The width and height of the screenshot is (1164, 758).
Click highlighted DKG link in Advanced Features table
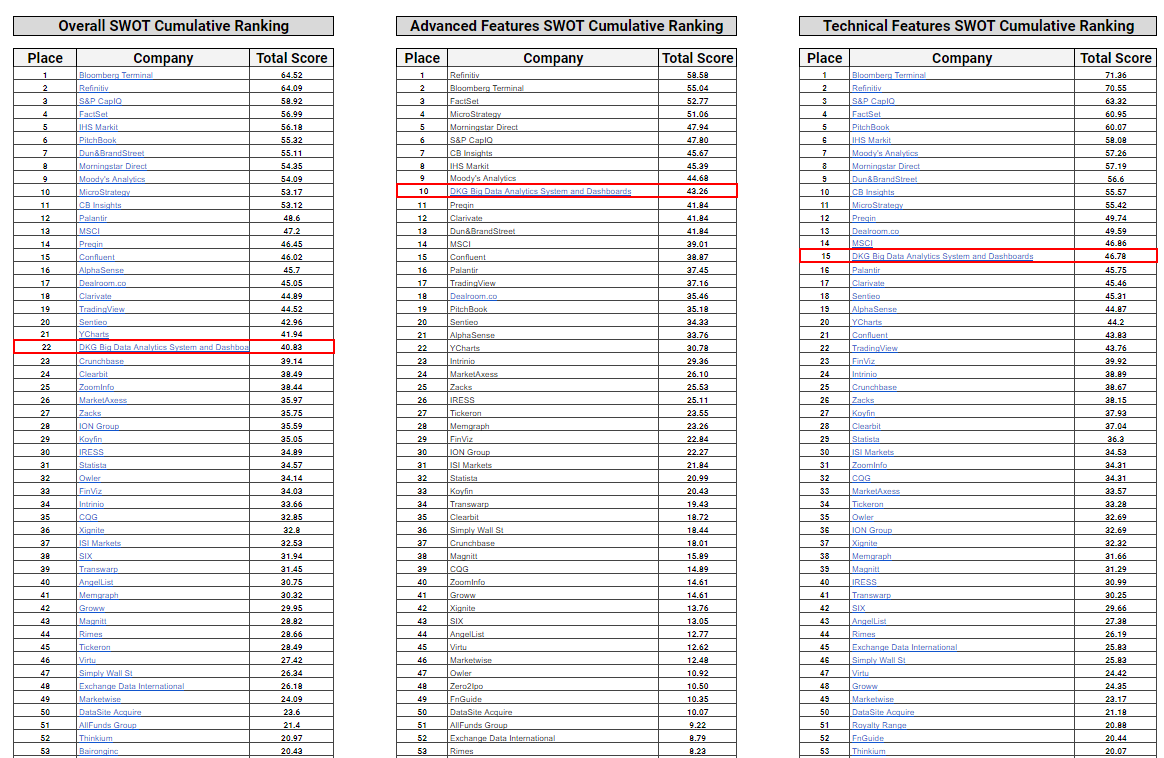click(x=540, y=192)
